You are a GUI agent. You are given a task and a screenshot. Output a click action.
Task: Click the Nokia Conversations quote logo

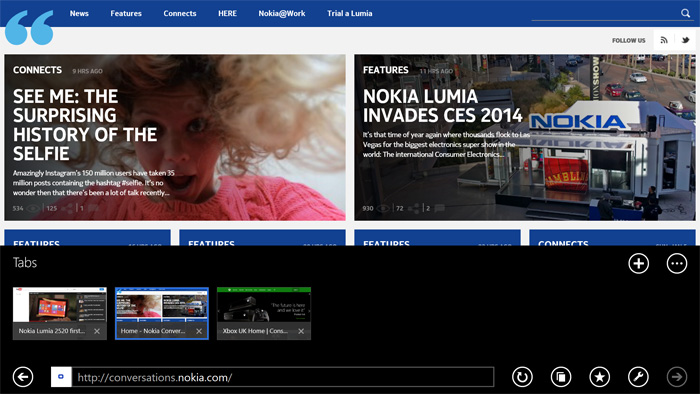click(29, 28)
